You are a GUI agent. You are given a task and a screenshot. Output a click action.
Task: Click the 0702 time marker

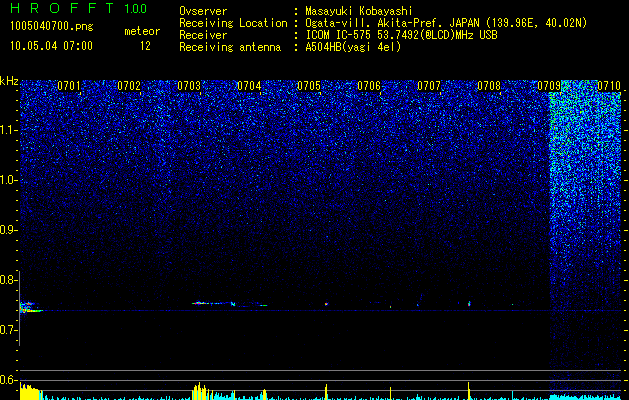pos(129,86)
